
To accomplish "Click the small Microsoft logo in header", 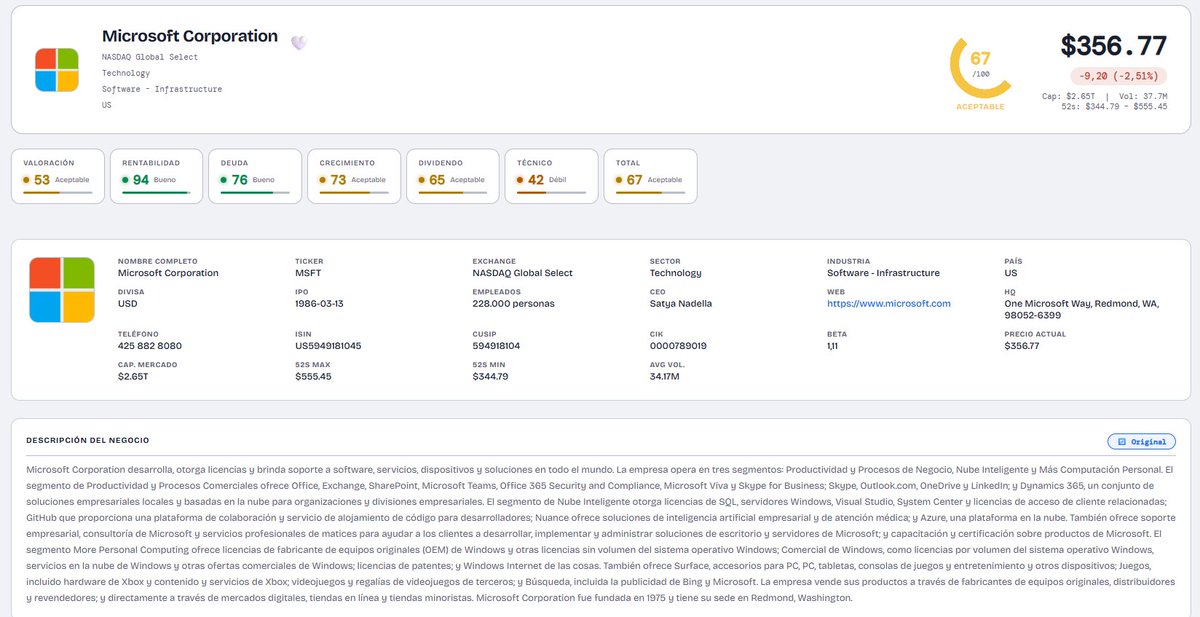I will click(57, 70).
